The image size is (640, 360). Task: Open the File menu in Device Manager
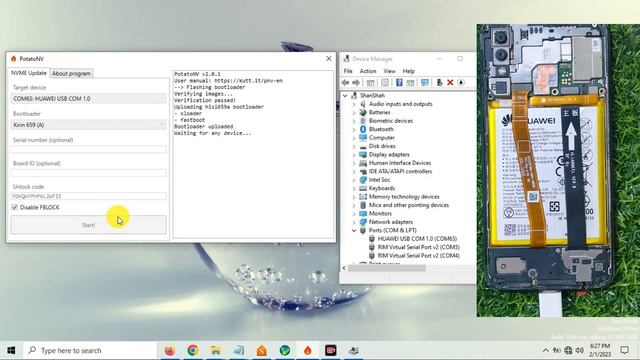point(348,71)
